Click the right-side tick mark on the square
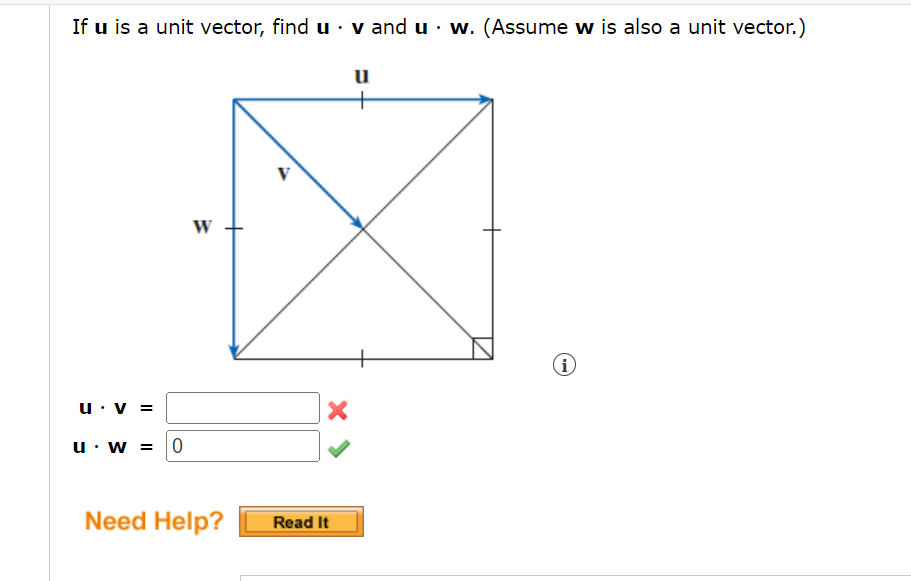The width and height of the screenshot is (911, 581). 491,228
